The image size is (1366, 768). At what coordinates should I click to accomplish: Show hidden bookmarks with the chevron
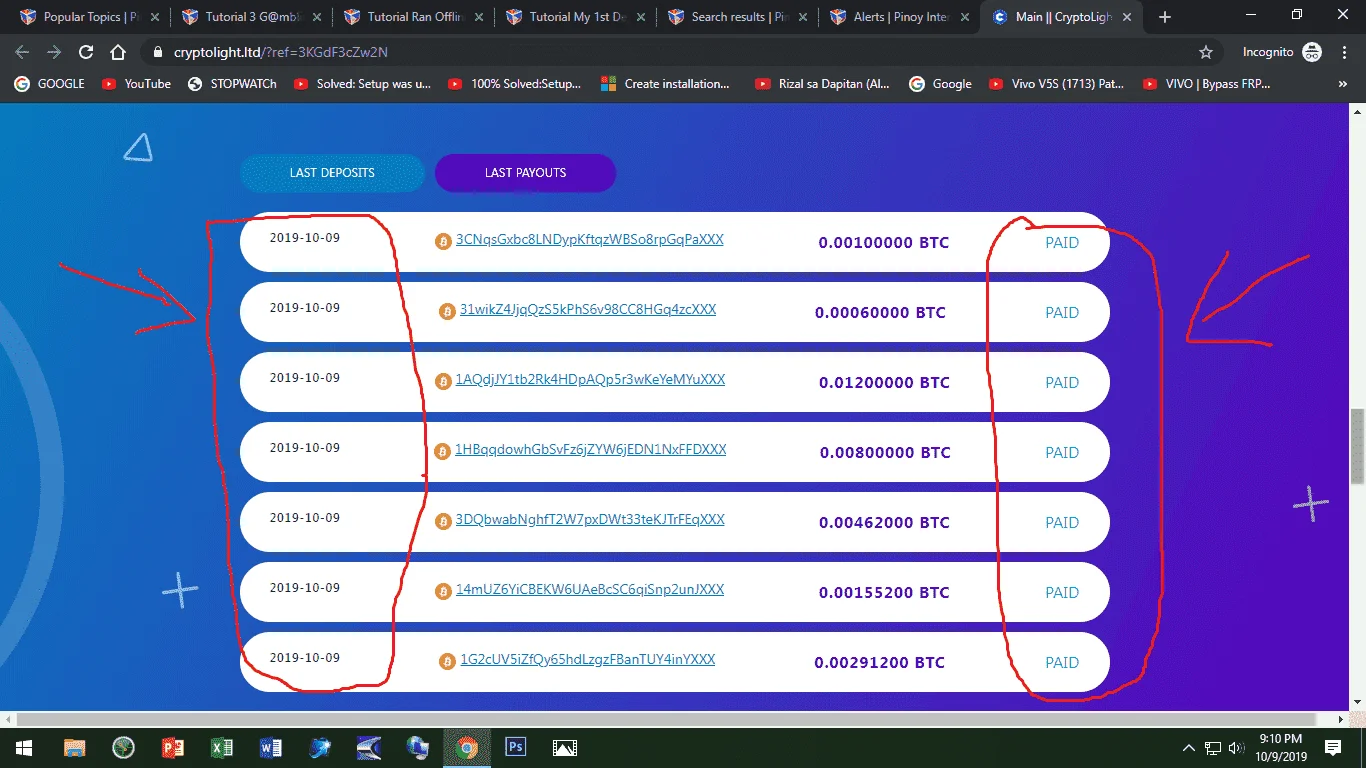pyautogui.click(x=1343, y=84)
